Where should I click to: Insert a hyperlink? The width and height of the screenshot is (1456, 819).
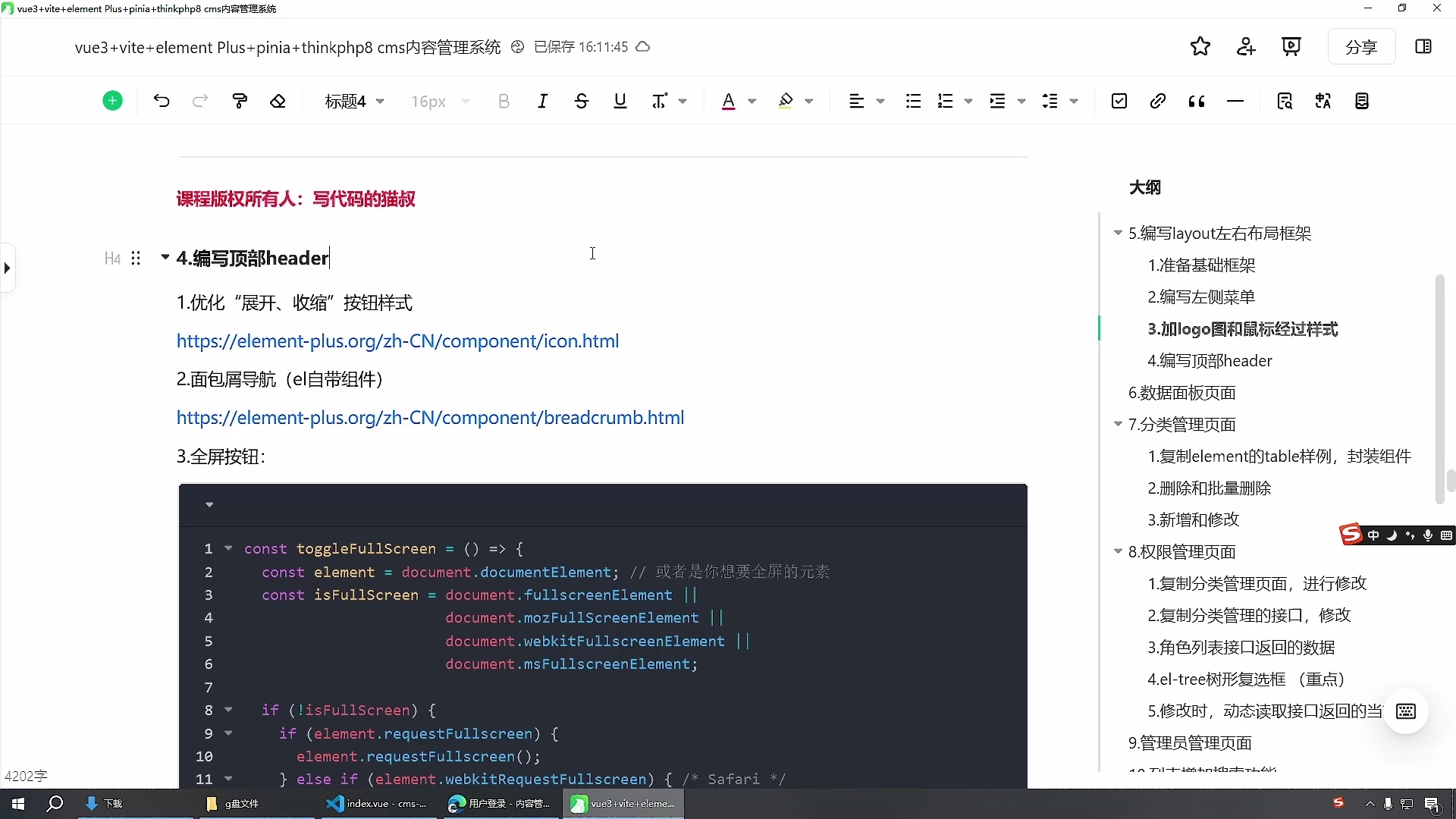[1158, 101]
